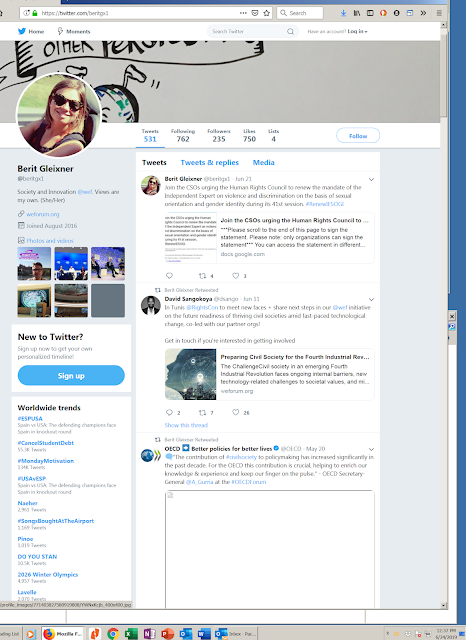Open the weforum.org profile link
Viewport: 466px width, 640px height.
43,214
